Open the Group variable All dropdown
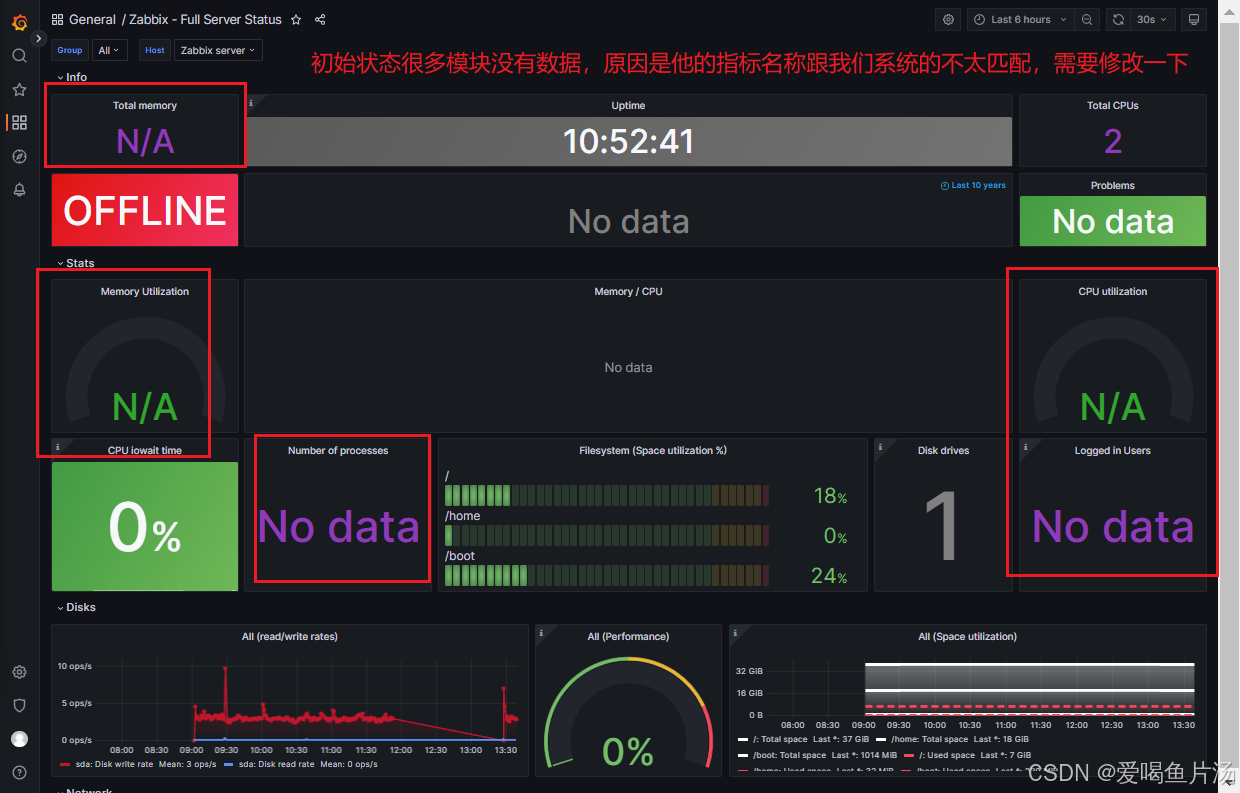 pyautogui.click(x=108, y=50)
